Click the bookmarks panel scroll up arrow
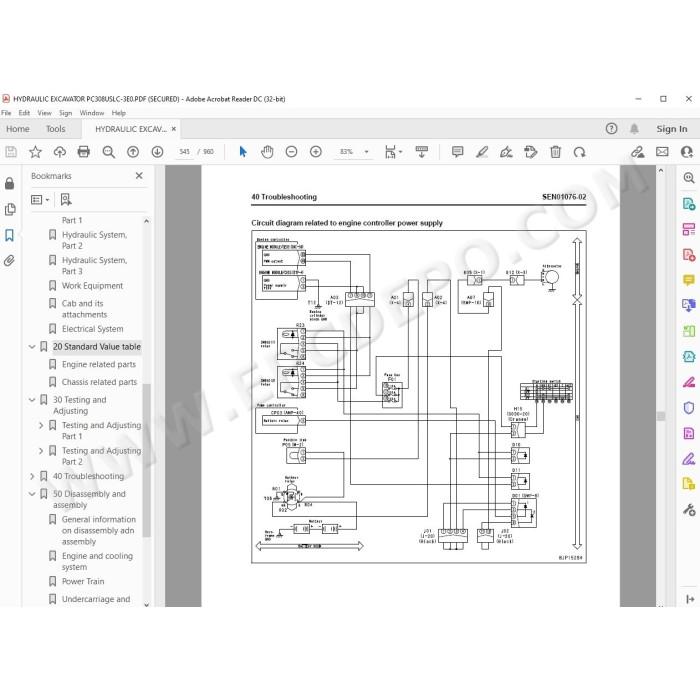 pyautogui.click(x=146, y=221)
